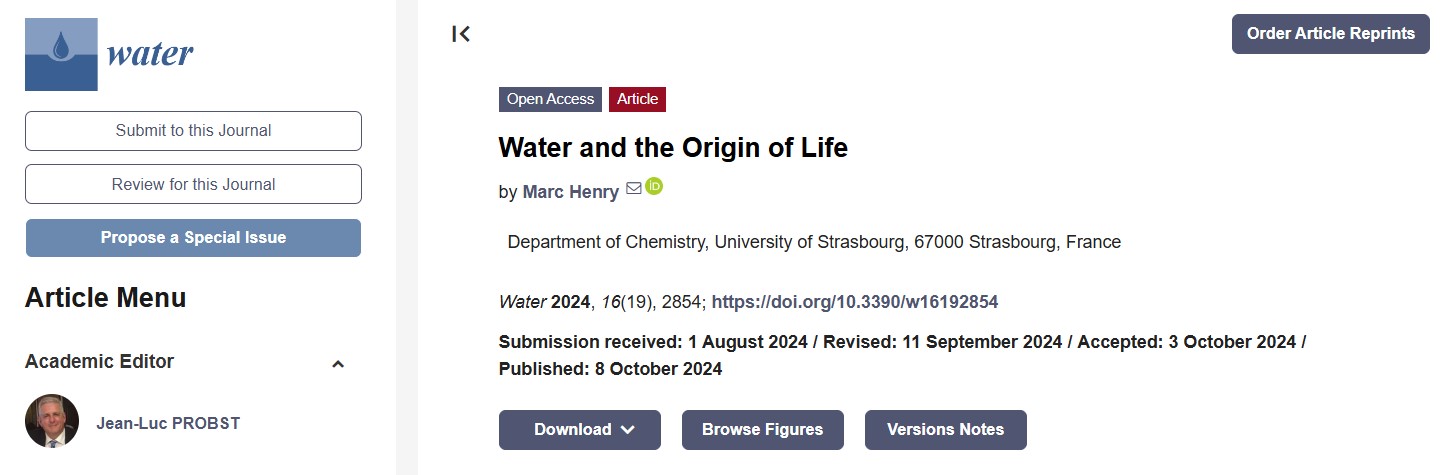
Task: Click the Article Menu heading
Action: click(x=105, y=298)
